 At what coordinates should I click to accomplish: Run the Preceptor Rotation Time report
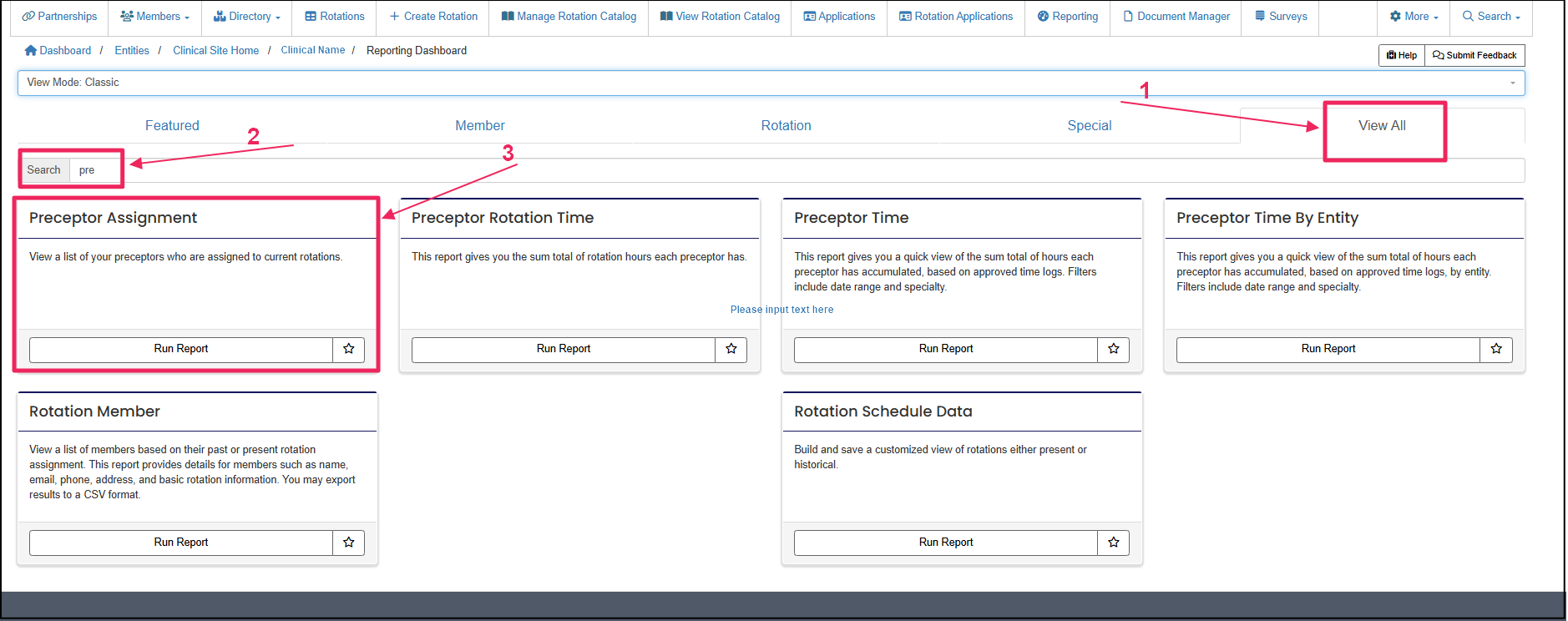tap(564, 349)
